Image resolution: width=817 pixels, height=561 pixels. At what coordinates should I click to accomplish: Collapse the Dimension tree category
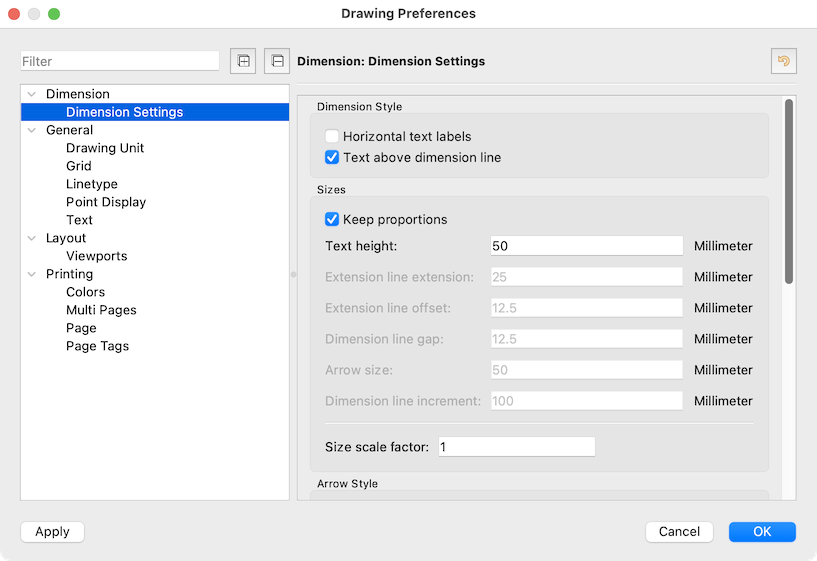tap(32, 94)
